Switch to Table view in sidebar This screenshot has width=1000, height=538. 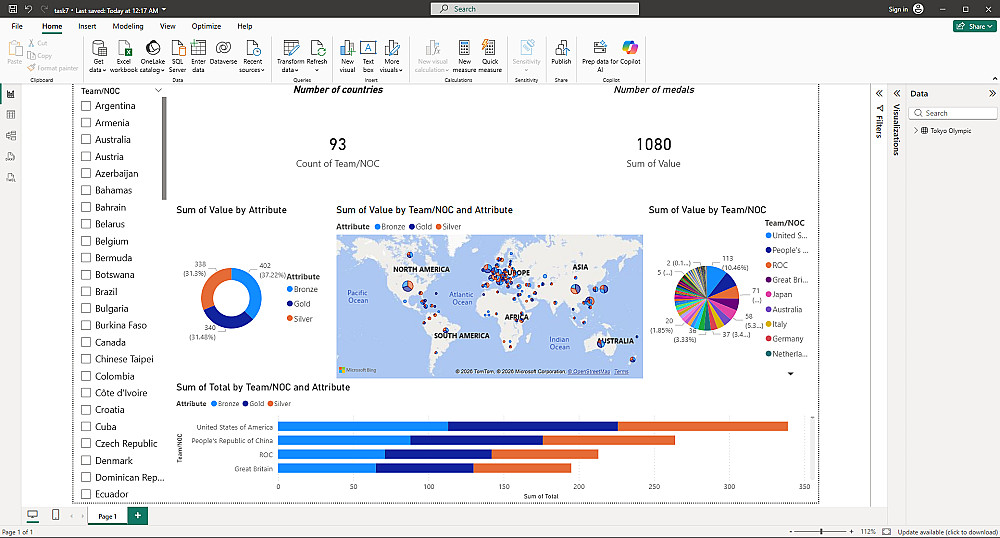click(x=10, y=115)
